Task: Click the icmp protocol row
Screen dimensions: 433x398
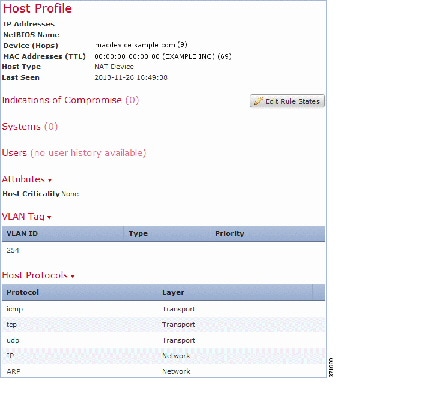Action: (x=163, y=309)
